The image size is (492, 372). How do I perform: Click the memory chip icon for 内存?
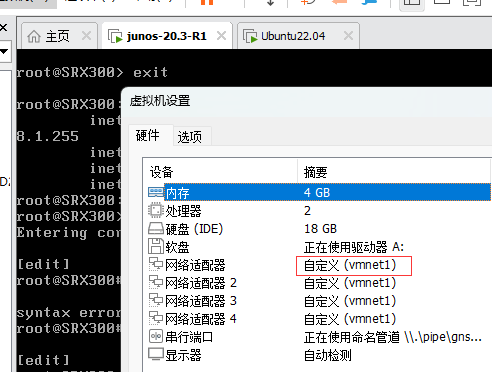coord(156,192)
